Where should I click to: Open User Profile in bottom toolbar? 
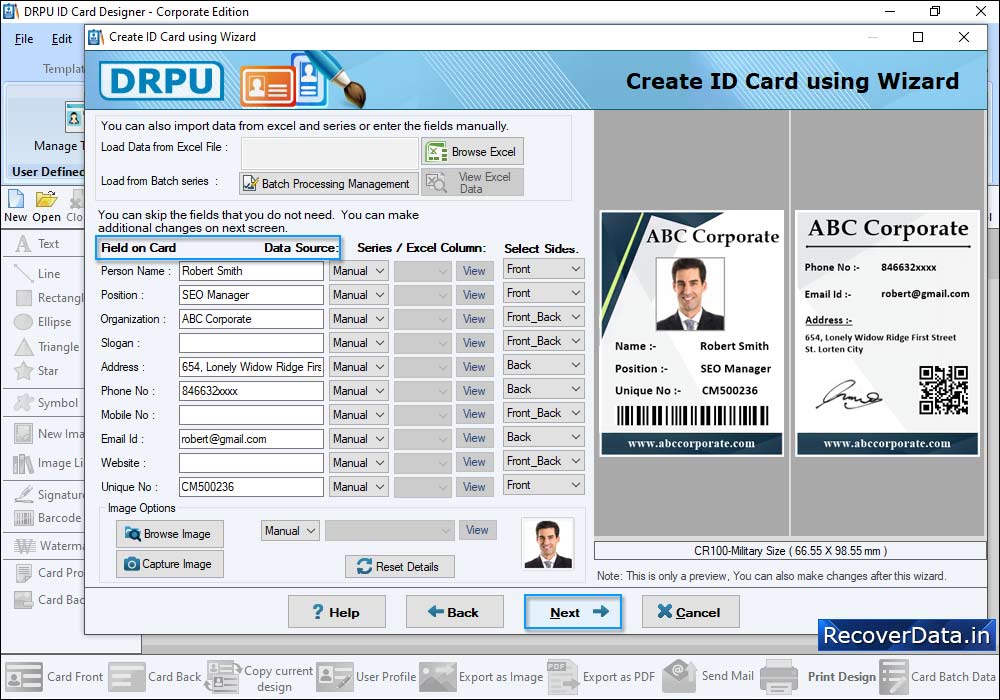pyautogui.click(x=367, y=677)
